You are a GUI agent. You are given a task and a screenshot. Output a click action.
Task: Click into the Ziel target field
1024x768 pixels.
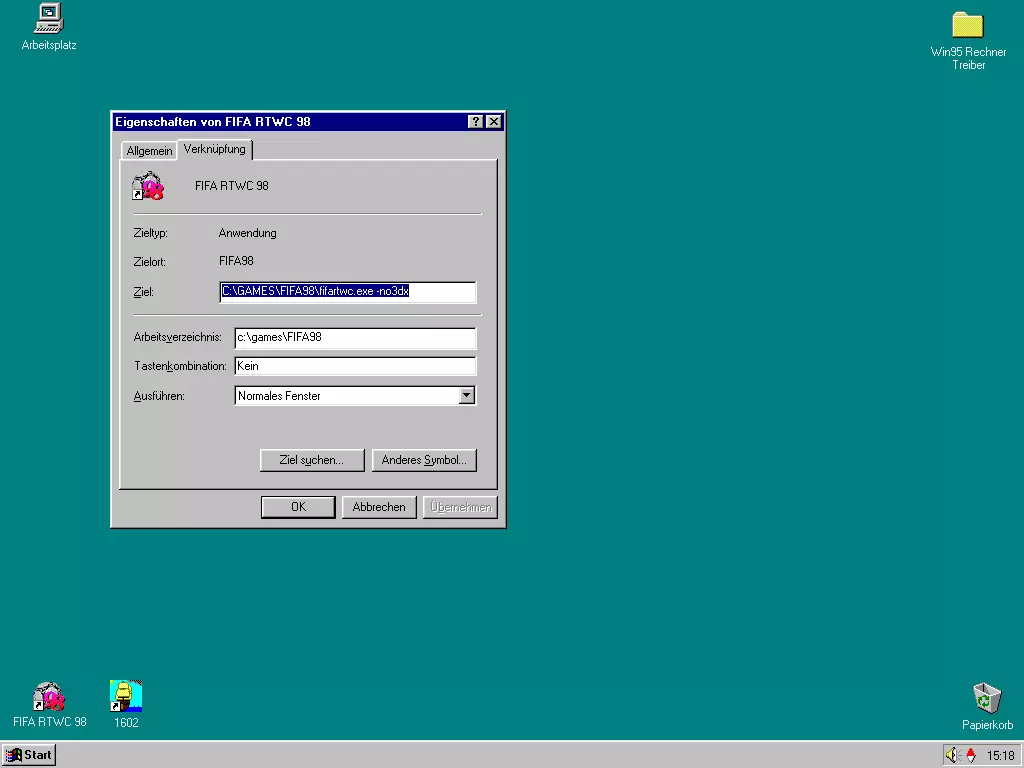347,292
